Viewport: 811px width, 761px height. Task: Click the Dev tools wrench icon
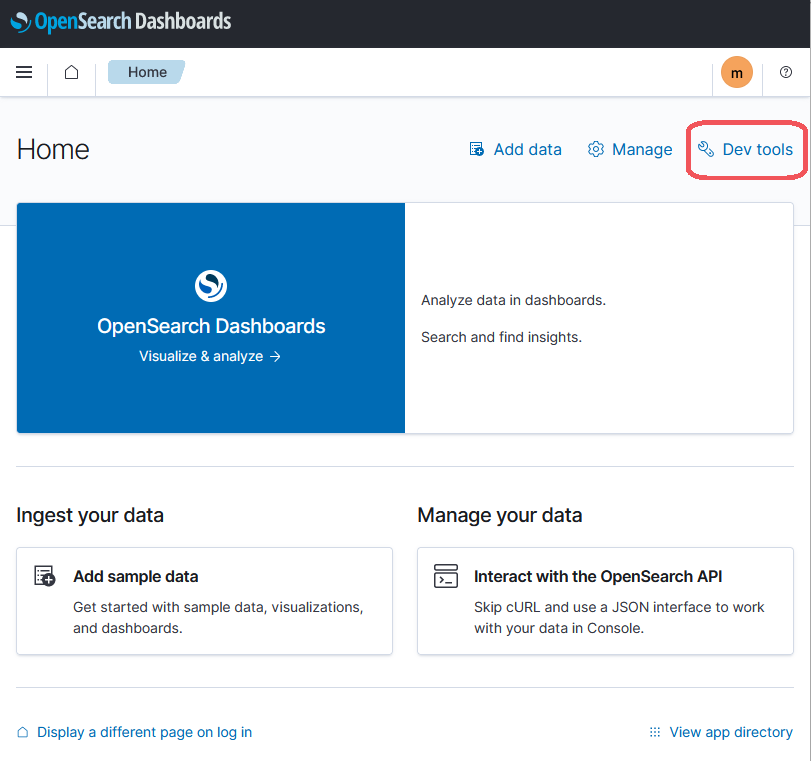point(705,149)
